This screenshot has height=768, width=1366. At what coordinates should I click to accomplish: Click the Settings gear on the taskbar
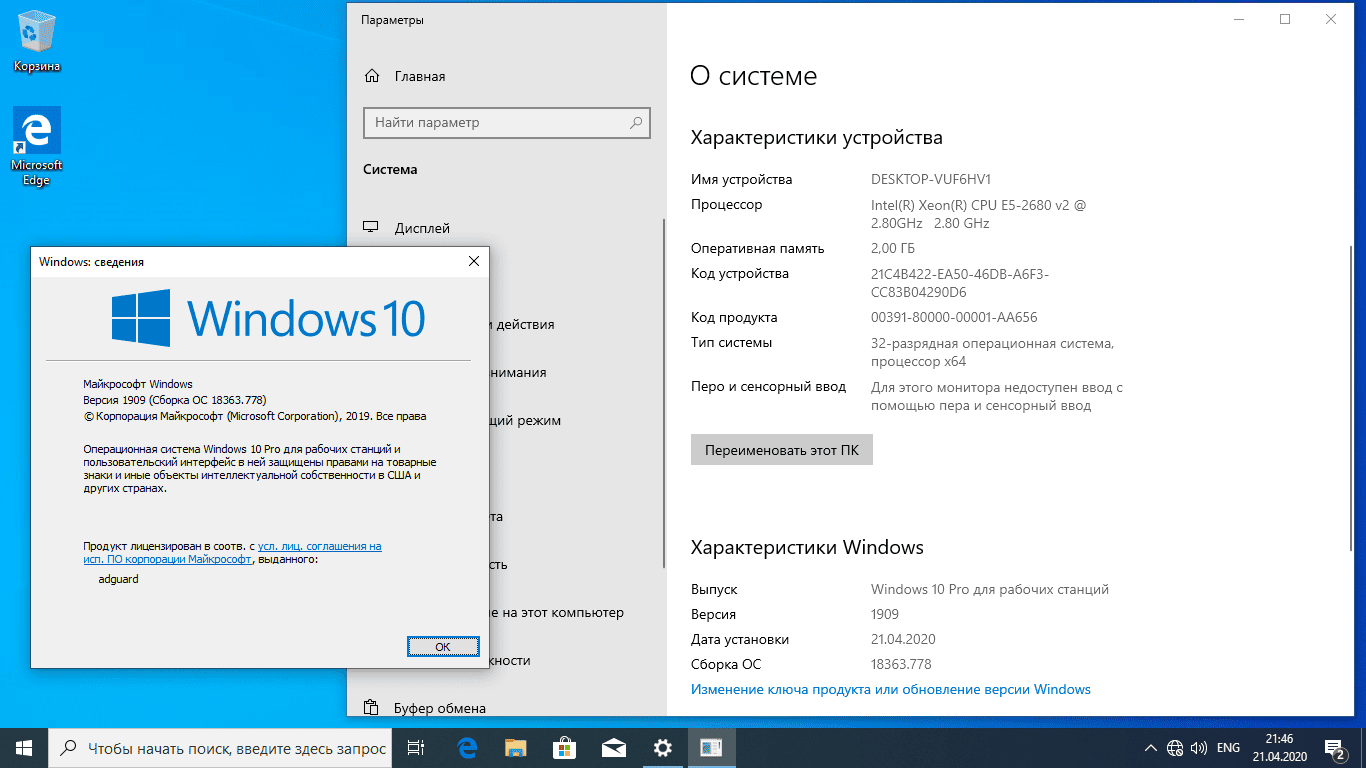[x=662, y=747]
